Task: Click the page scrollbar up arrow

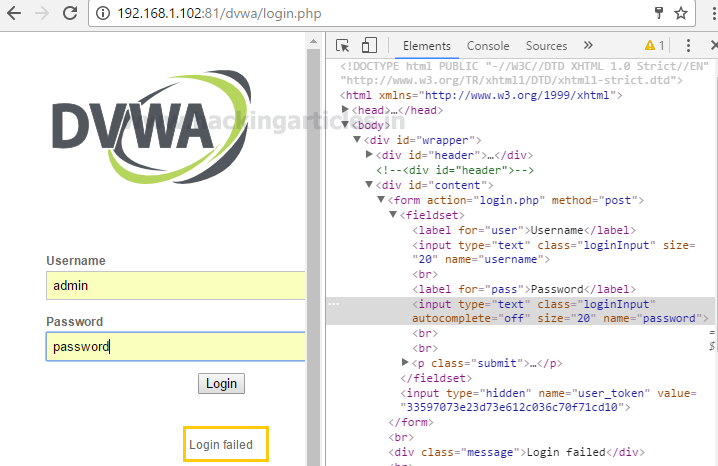Action: pos(313,41)
